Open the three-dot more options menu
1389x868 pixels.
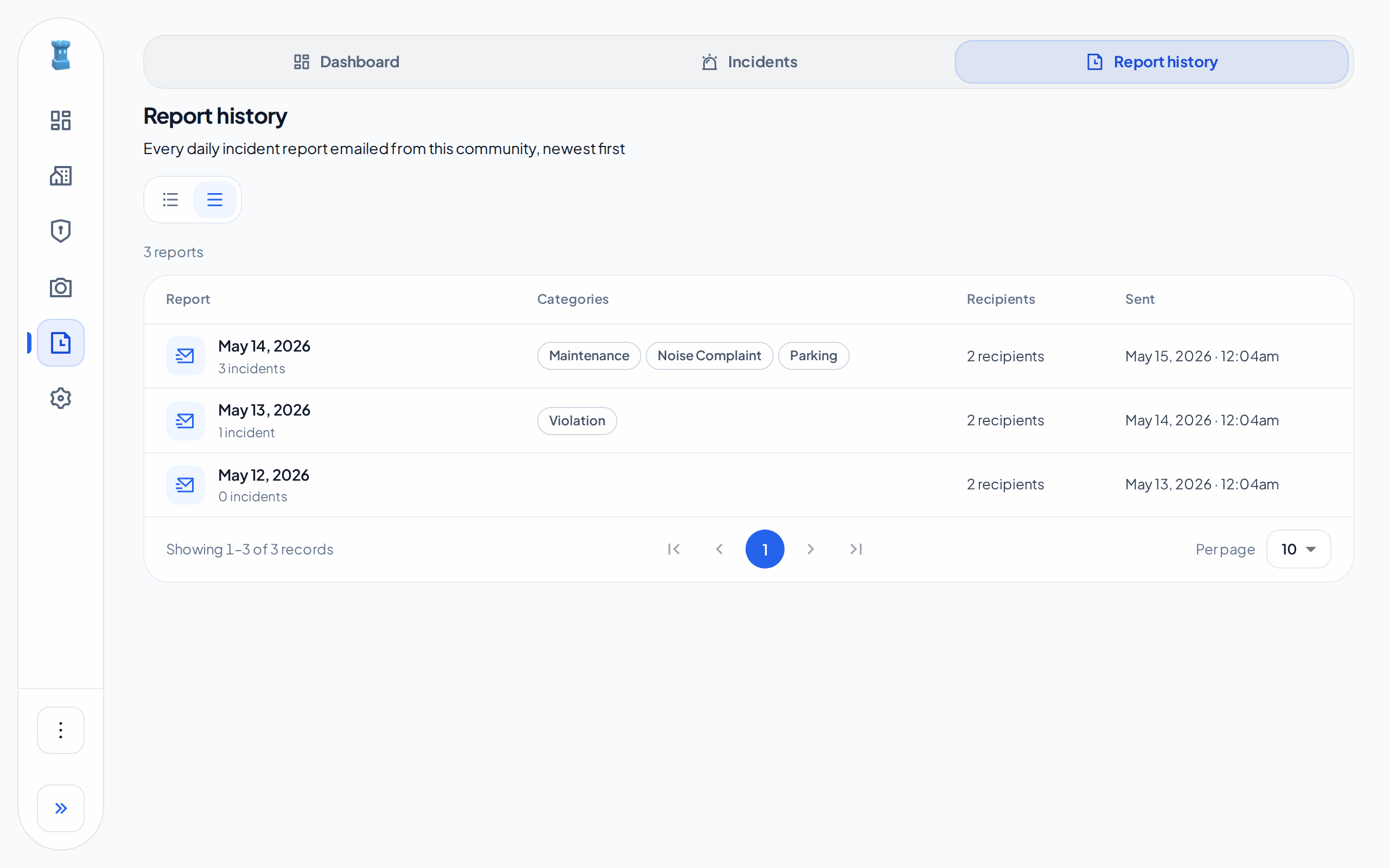[61, 730]
